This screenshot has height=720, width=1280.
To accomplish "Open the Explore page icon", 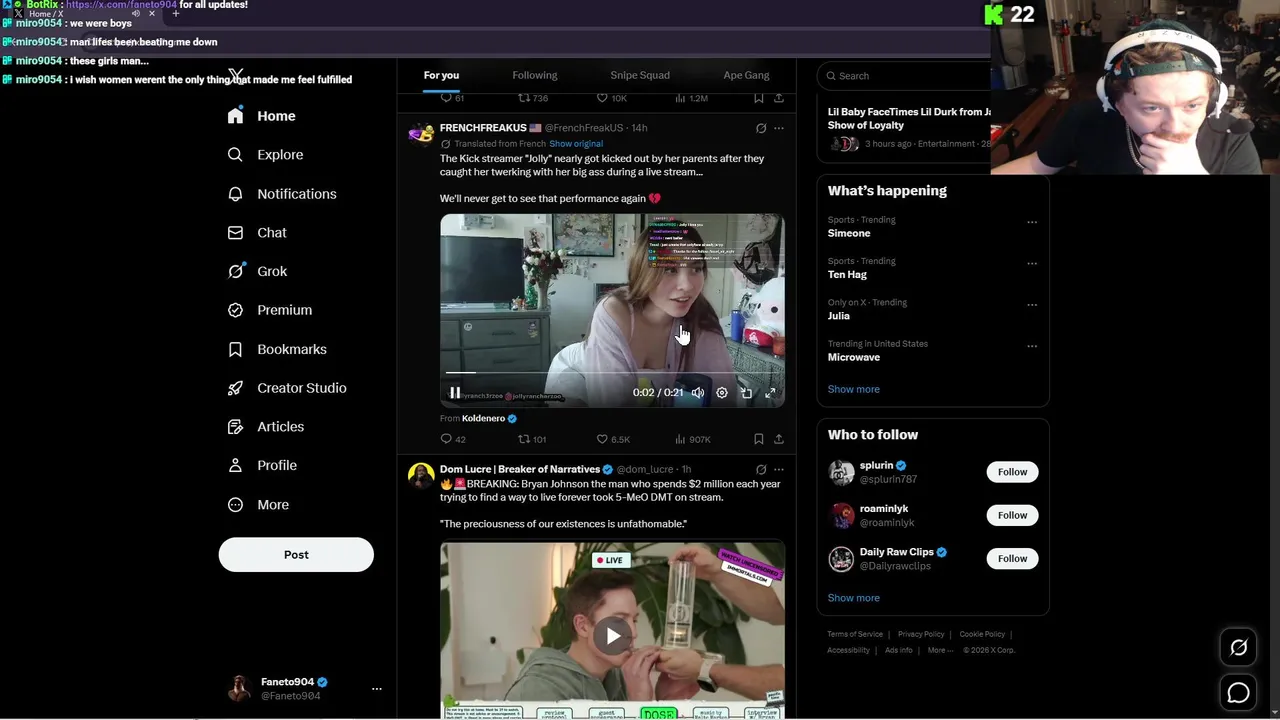I will (235, 155).
